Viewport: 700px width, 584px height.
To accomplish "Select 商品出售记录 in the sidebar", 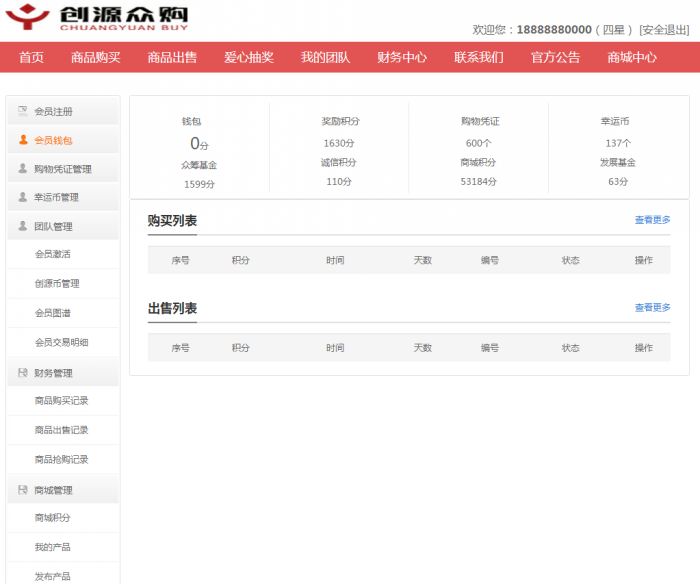I will (61, 430).
